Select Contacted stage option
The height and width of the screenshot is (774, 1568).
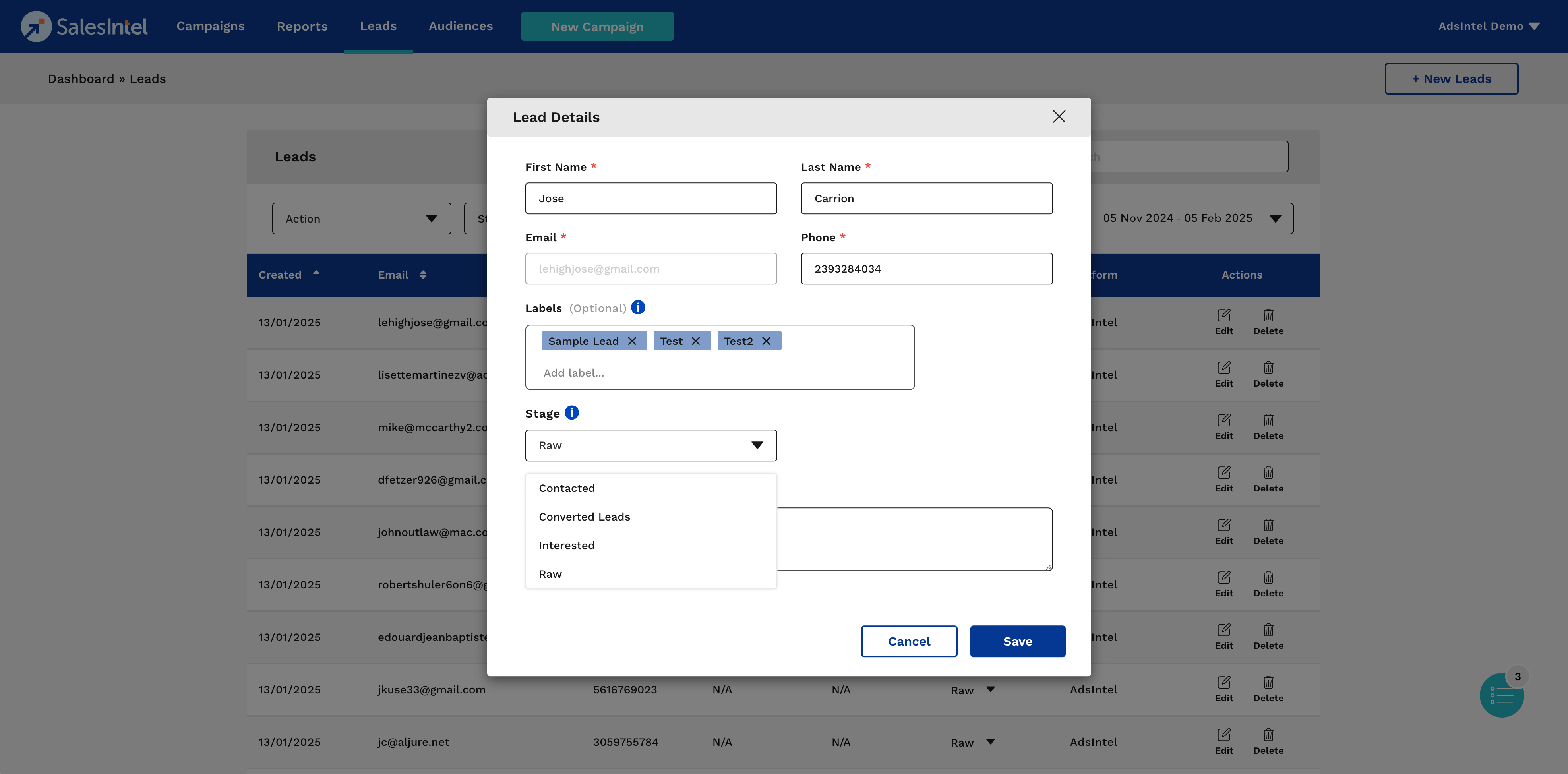point(567,488)
